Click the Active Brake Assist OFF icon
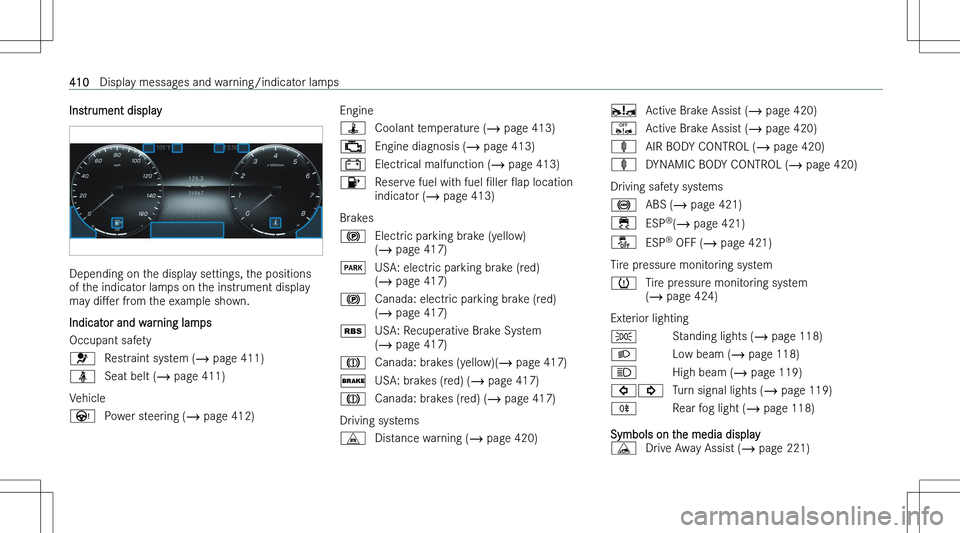Viewport: 960px width, 533px height. 623,129
